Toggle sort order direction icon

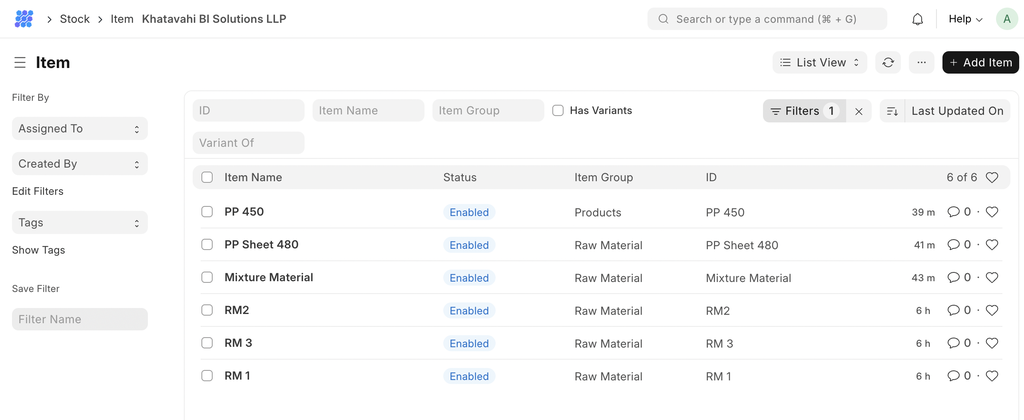[x=892, y=112]
